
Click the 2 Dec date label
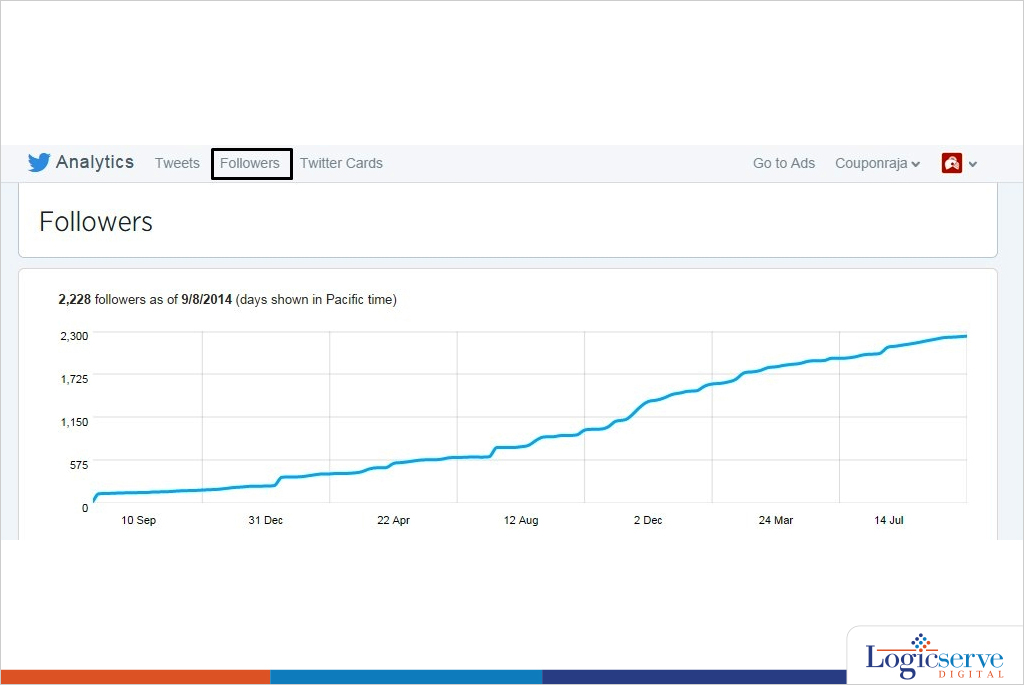[x=648, y=520]
